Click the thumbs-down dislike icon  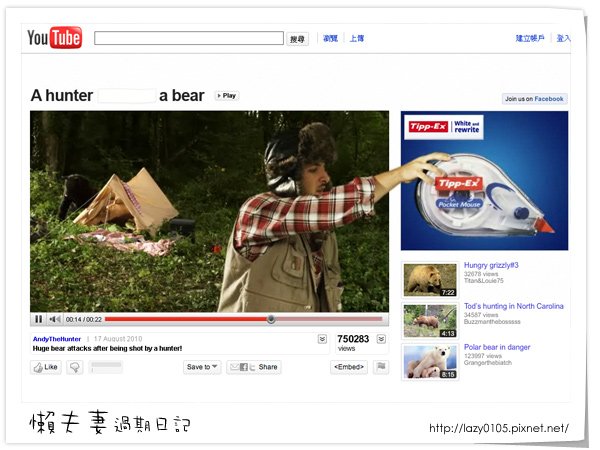point(75,367)
